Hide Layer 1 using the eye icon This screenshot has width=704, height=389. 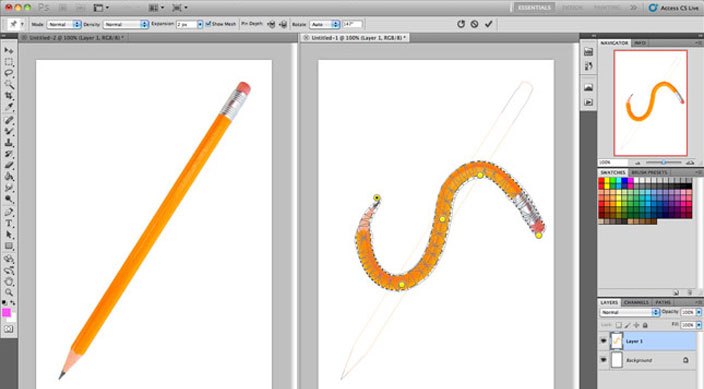pyautogui.click(x=603, y=341)
